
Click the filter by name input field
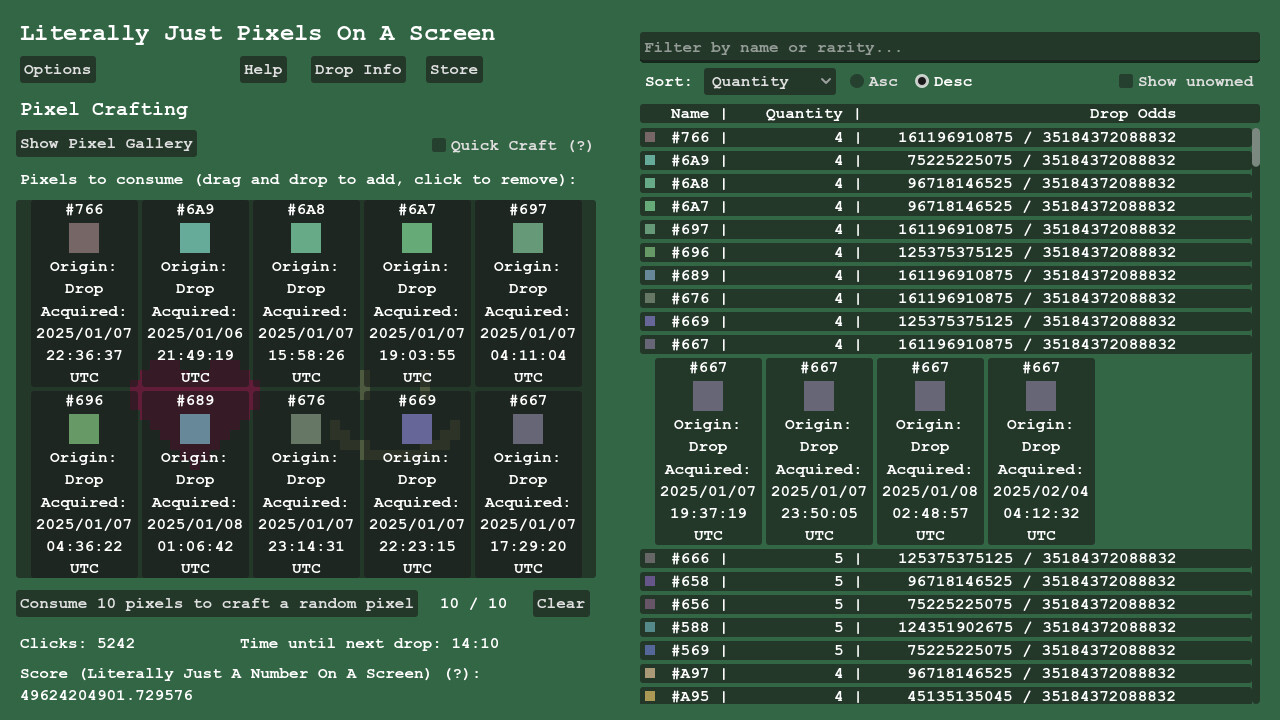[947, 47]
